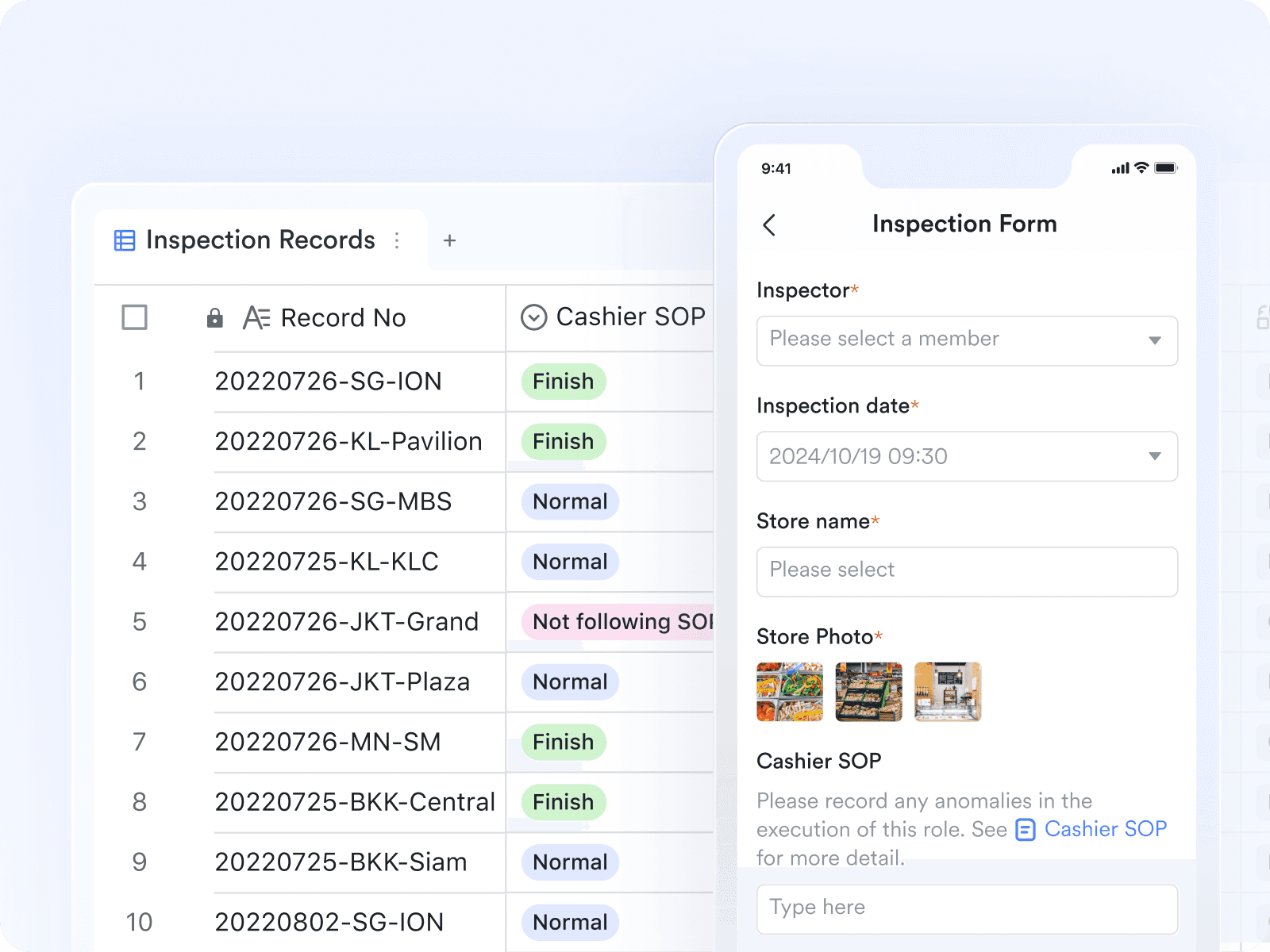Click the Finish tag for 20220726-MN-SM
This screenshot has width=1270, height=952.
point(564,743)
